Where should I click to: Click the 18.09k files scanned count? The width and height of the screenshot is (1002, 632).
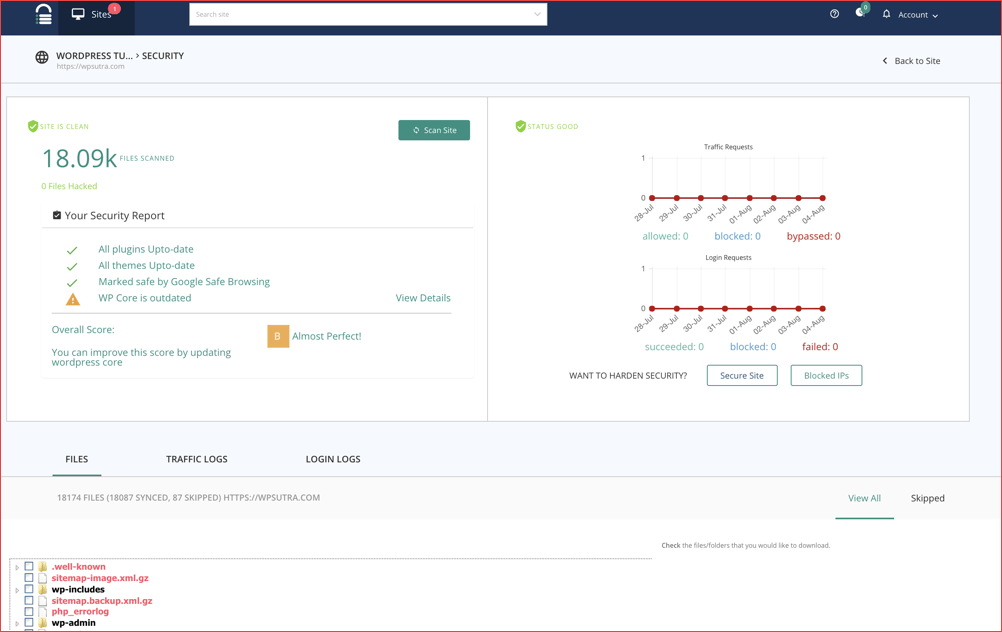[79, 158]
